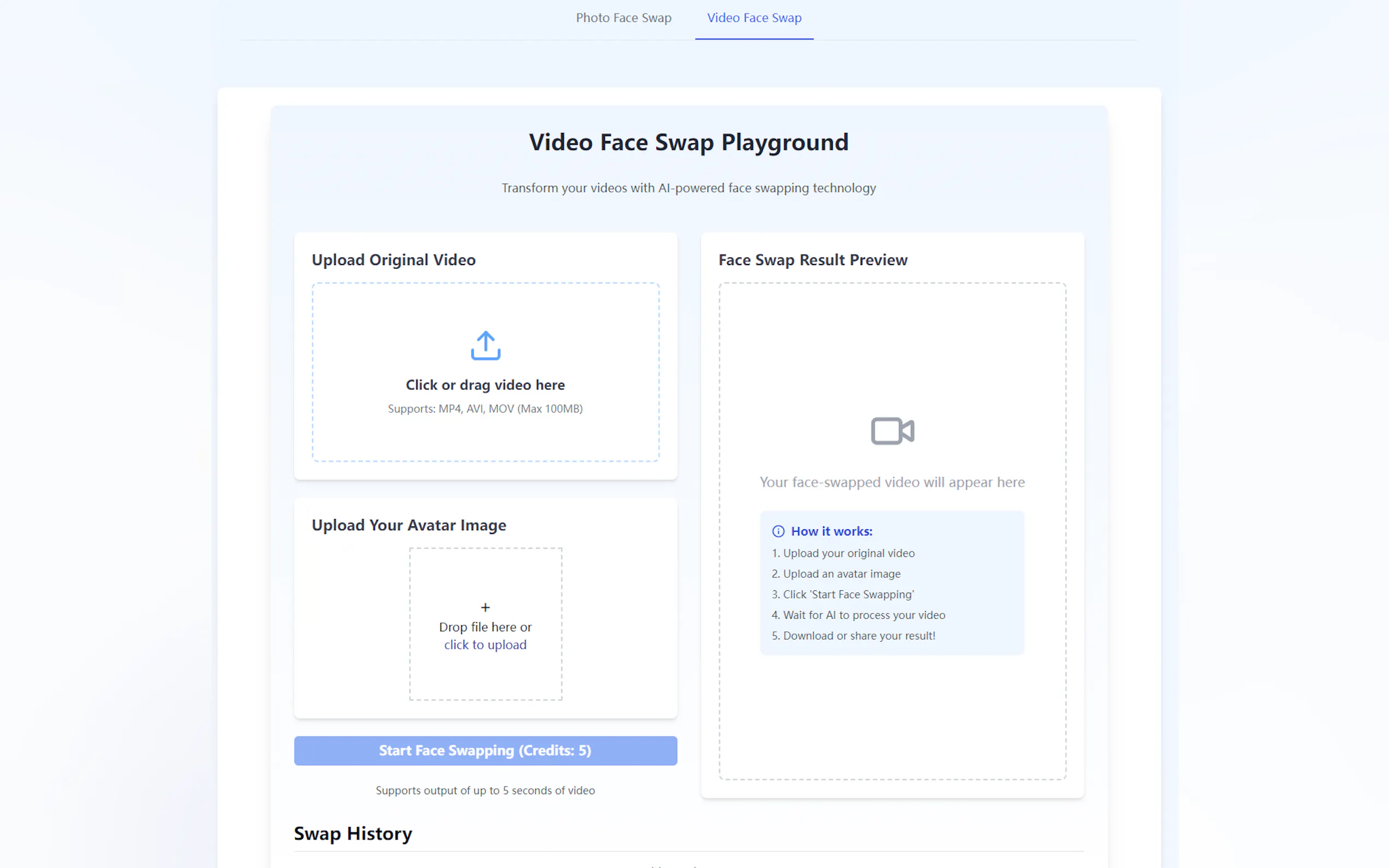Click the Swap History heading
The height and width of the screenshot is (868, 1389).
point(353,834)
